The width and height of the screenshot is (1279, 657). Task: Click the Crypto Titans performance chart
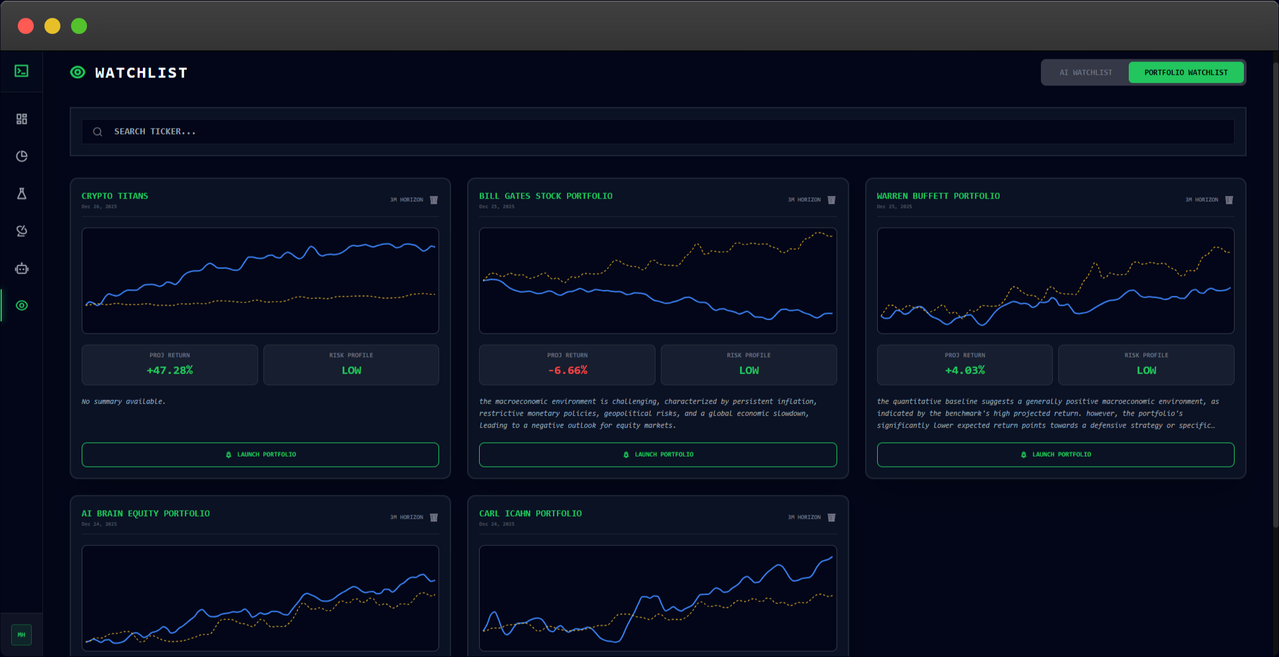coord(260,281)
